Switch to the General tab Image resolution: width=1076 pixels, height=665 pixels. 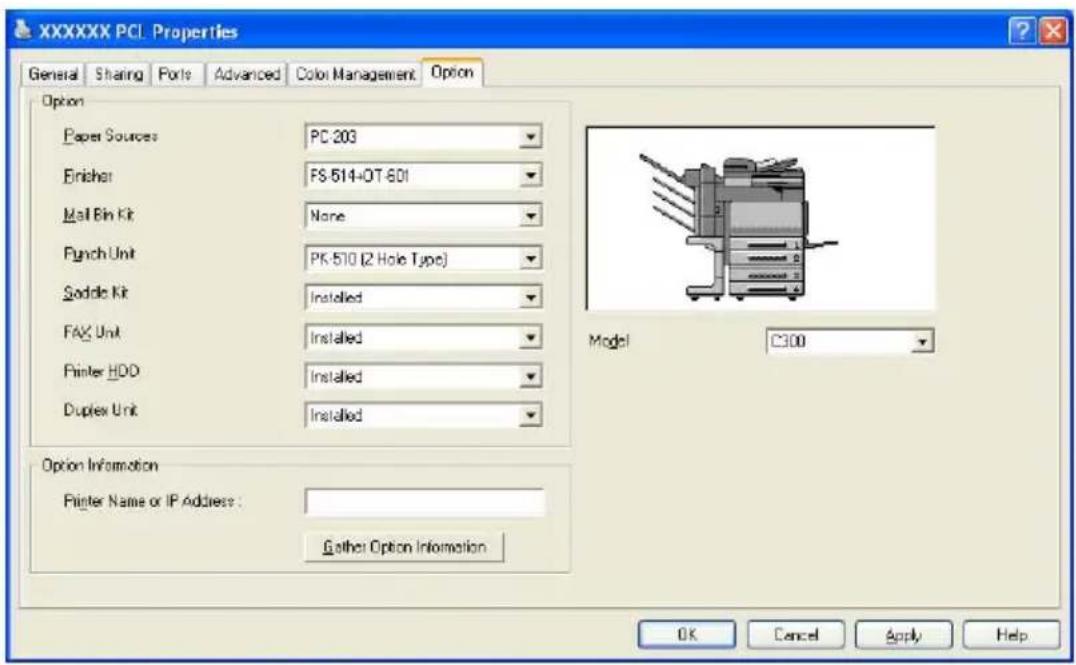point(53,74)
